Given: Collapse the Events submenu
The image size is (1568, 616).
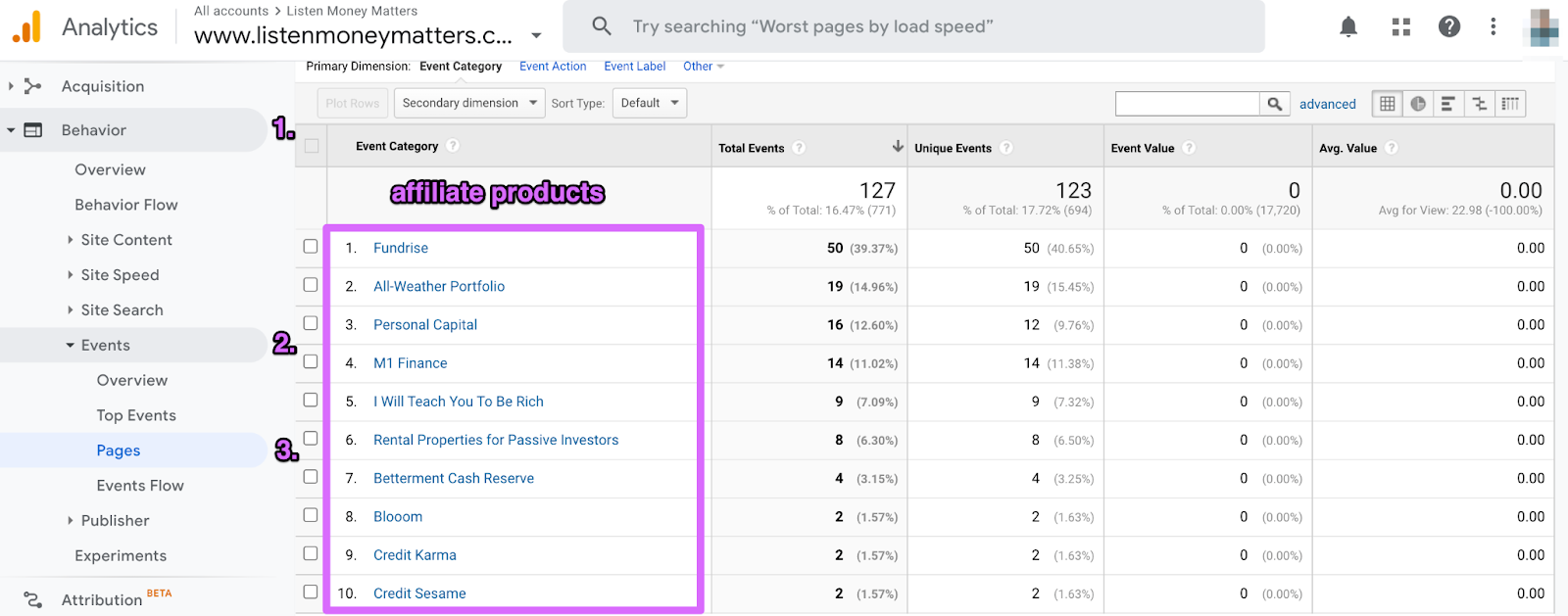Looking at the screenshot, I should coord(71,346).
